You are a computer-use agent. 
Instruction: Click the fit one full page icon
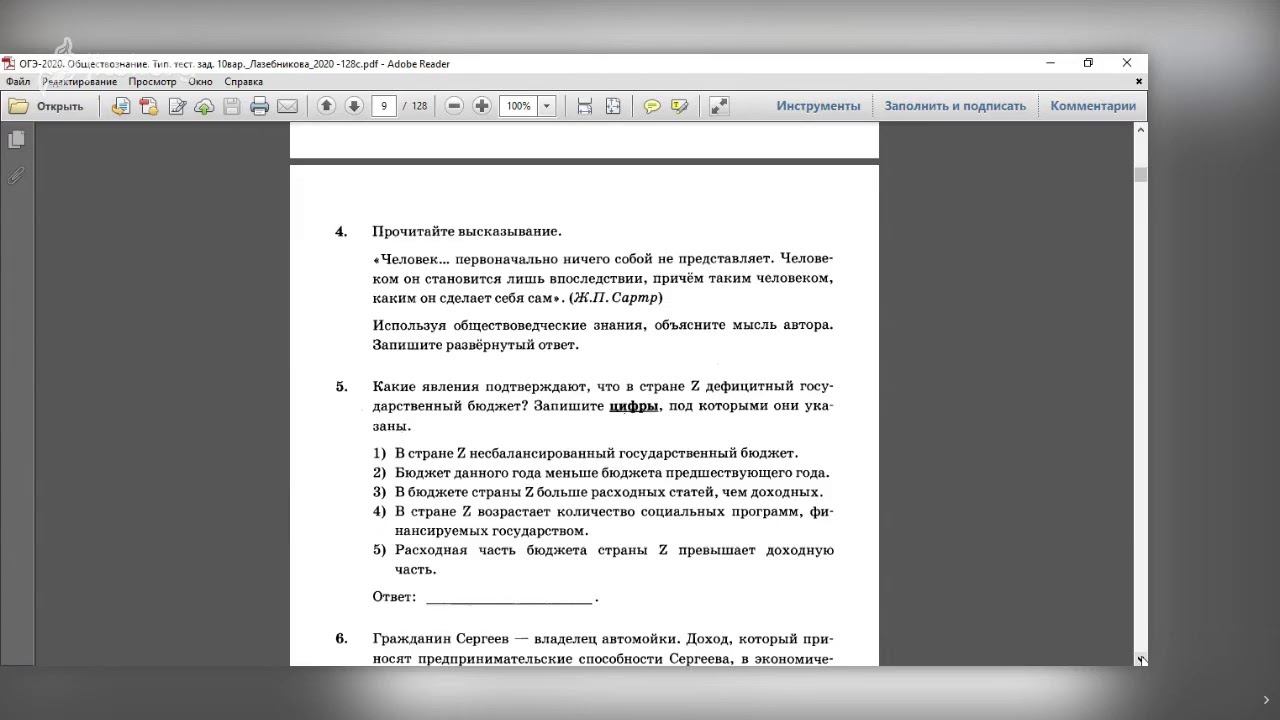613,106
